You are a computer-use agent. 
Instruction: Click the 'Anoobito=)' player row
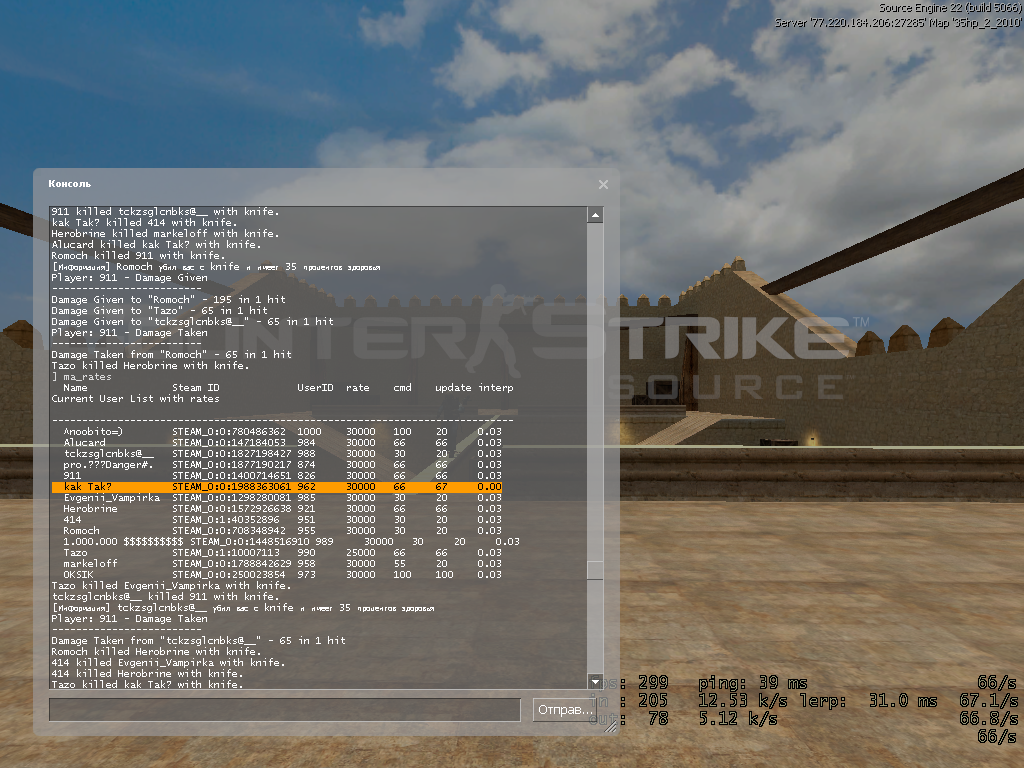click(x=282, y=432)
